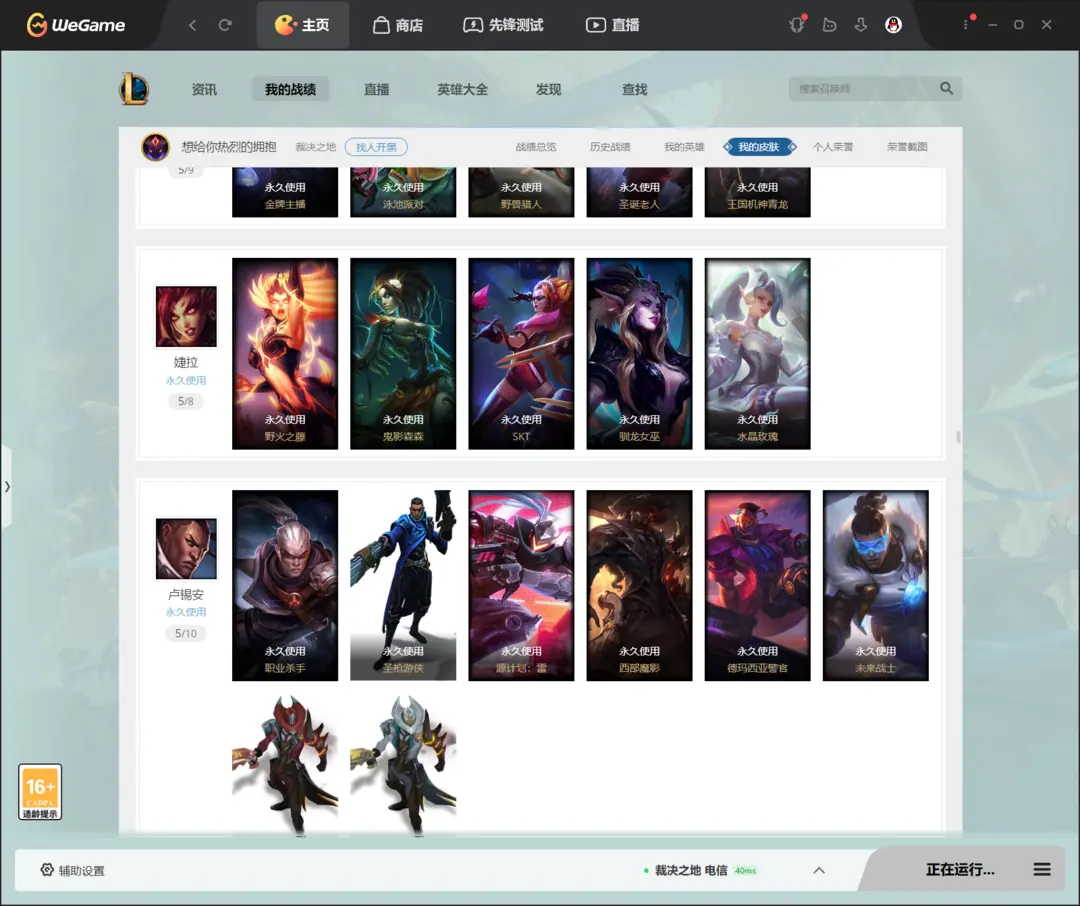The image size is (1080, 906).
Task: Open the 发现 section
Action: 548,90
